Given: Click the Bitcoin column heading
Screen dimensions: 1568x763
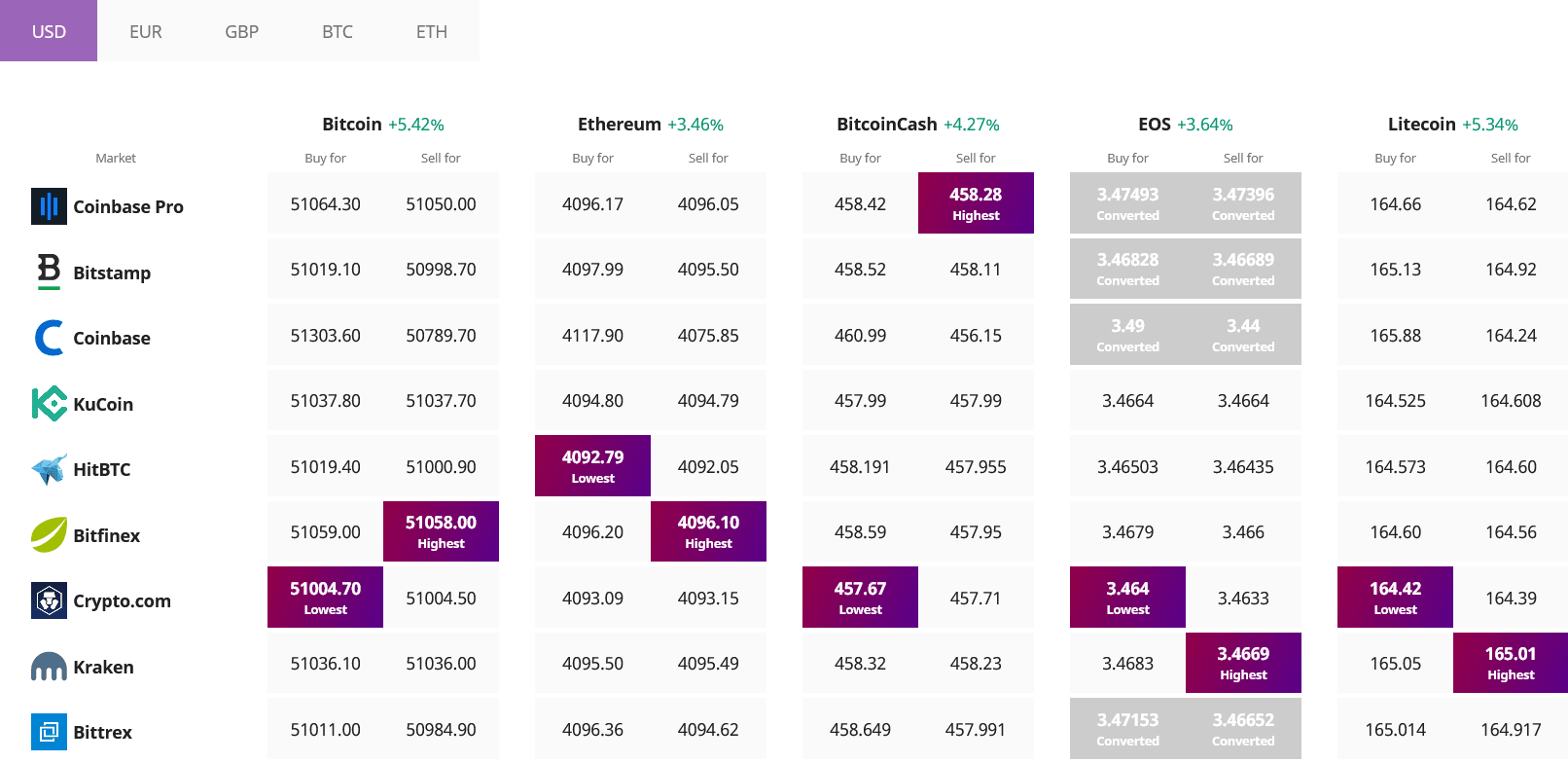Looking at the screenshot, I should coord(352,124).
